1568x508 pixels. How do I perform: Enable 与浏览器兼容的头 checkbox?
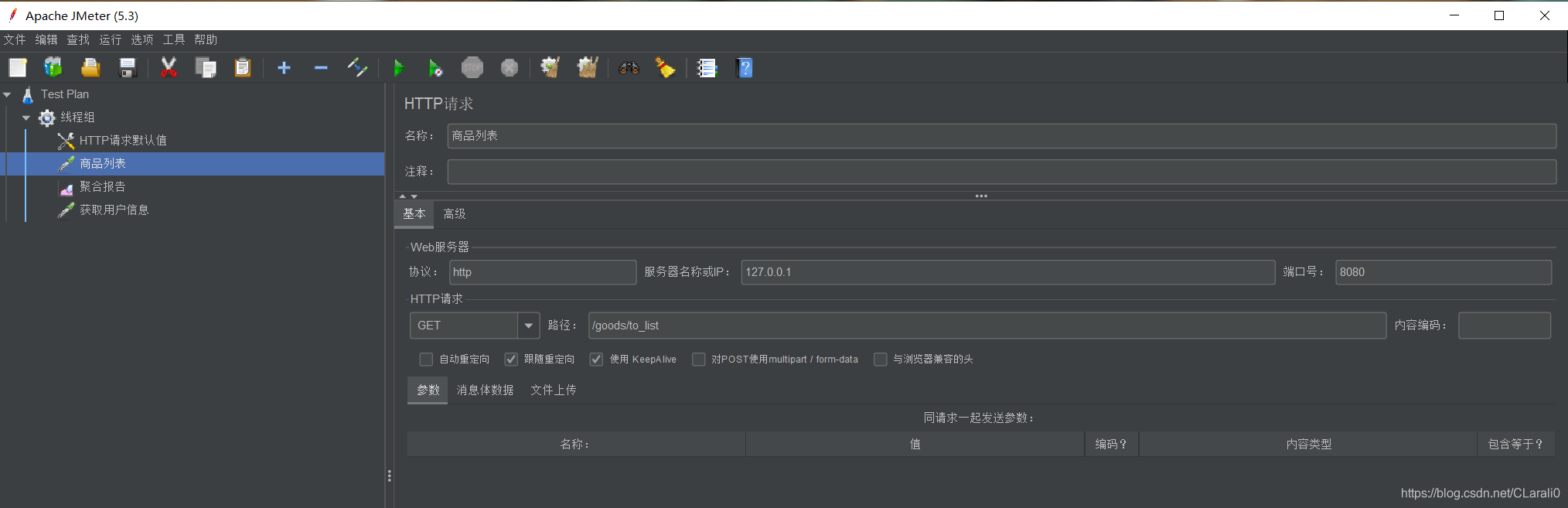[x=880, y=360]
